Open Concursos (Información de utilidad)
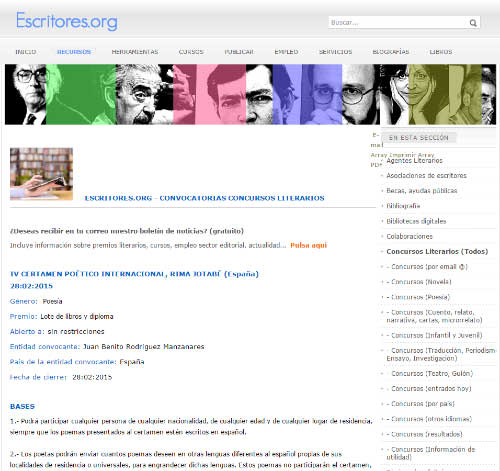Screen dimensions: 500x471 click(x=431, y=453)
